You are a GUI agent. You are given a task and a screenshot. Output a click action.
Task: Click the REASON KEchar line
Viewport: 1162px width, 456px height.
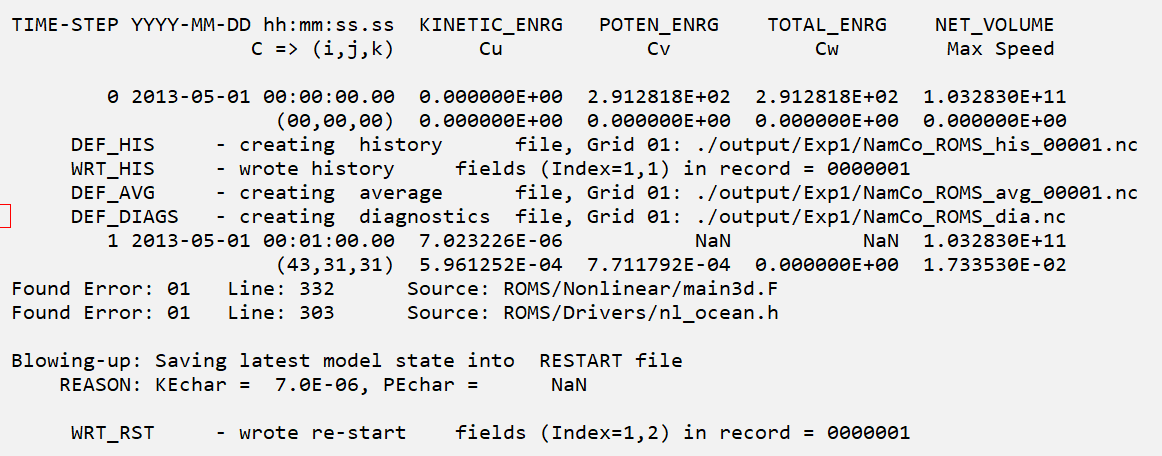tap(323, 385)
